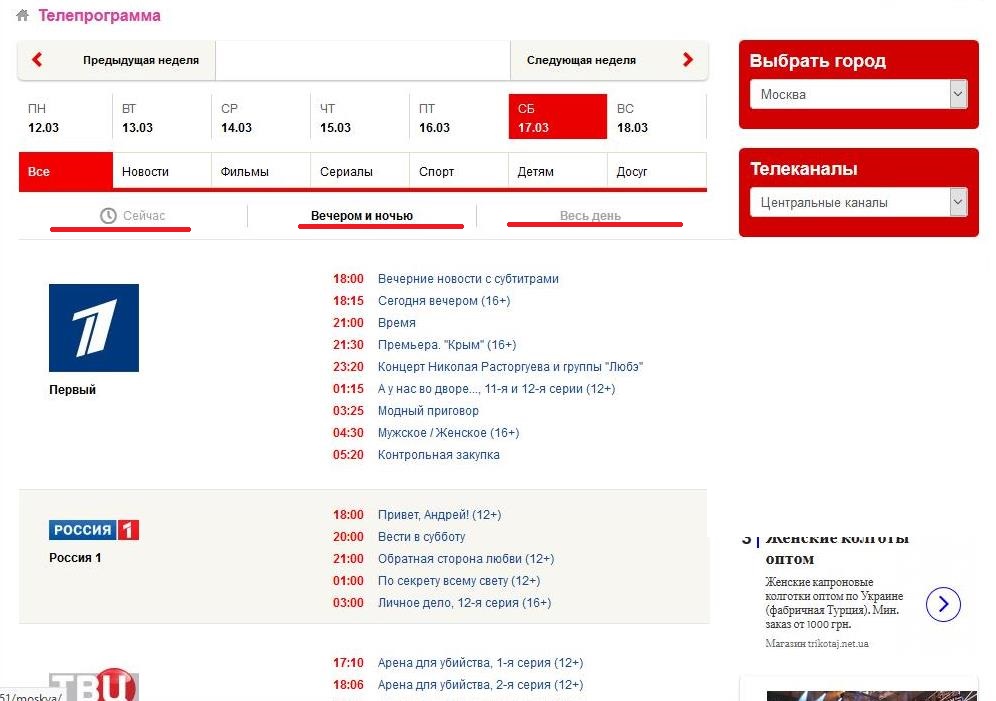Expand the Центральные каналы channel dropdown

pos(858,203)
